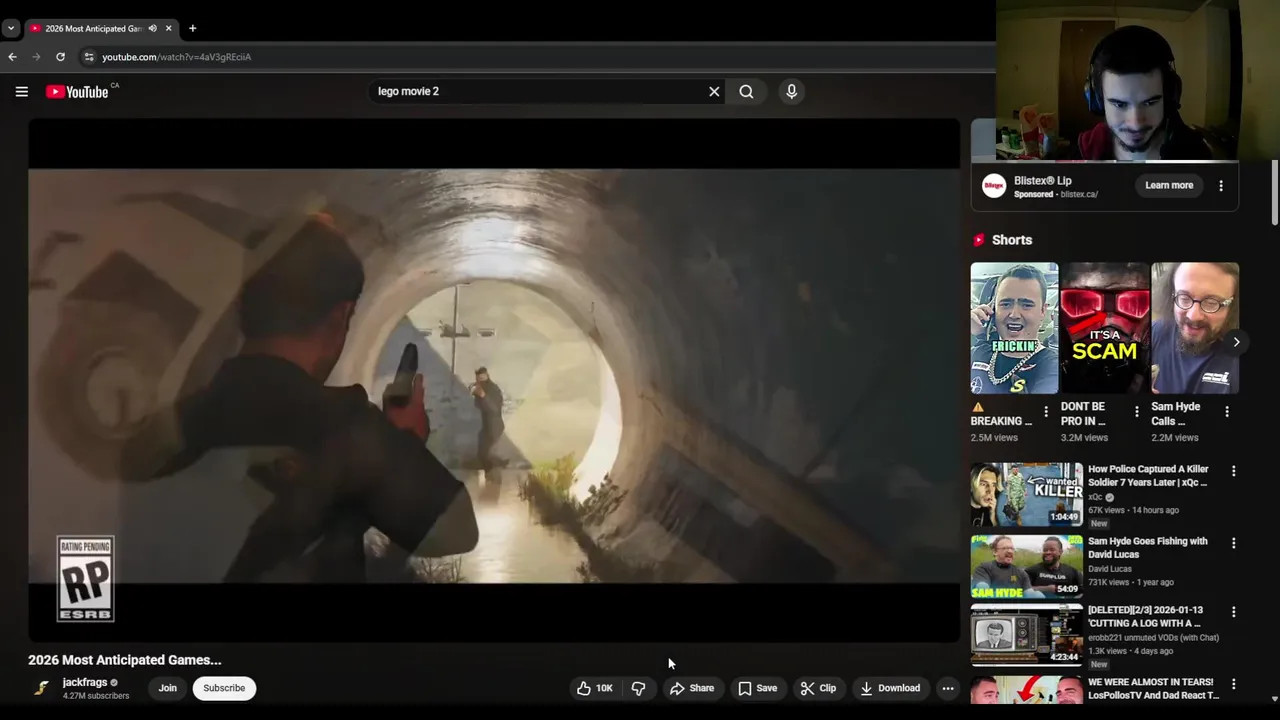Share the video
The width and height of the screenshot is (1280, 720).
click(x=692, y=688)
